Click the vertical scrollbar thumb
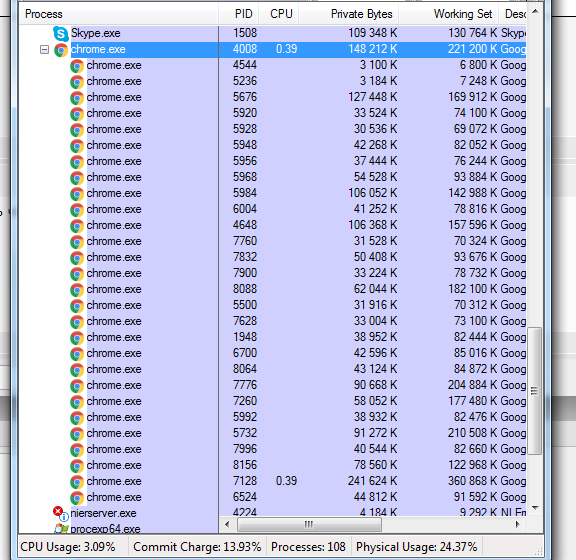Viewport: 576px width, 560px height. pyautogui.click(x=535, y=391)
